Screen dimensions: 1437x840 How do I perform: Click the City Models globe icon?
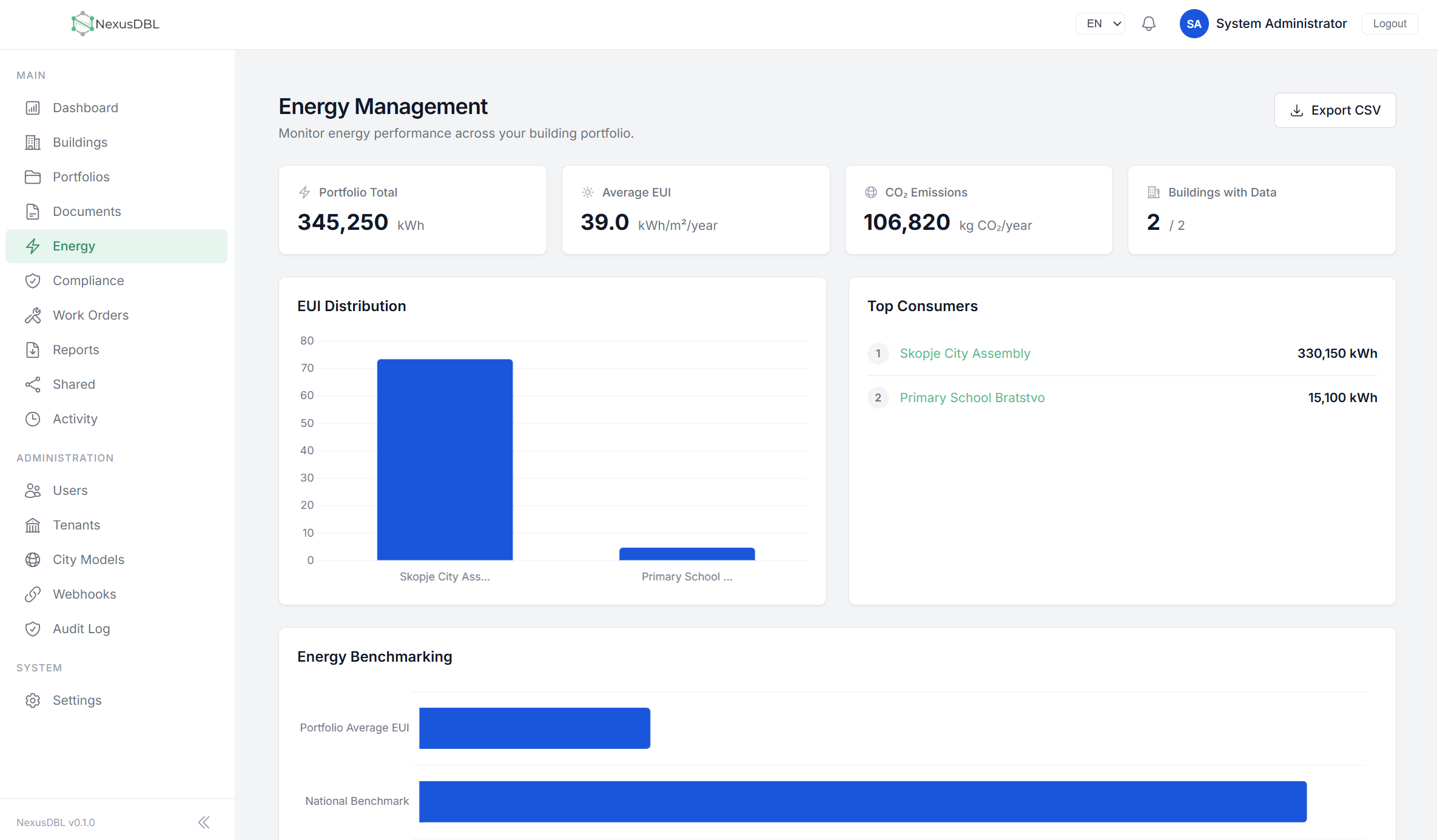[x=33, y=560]
